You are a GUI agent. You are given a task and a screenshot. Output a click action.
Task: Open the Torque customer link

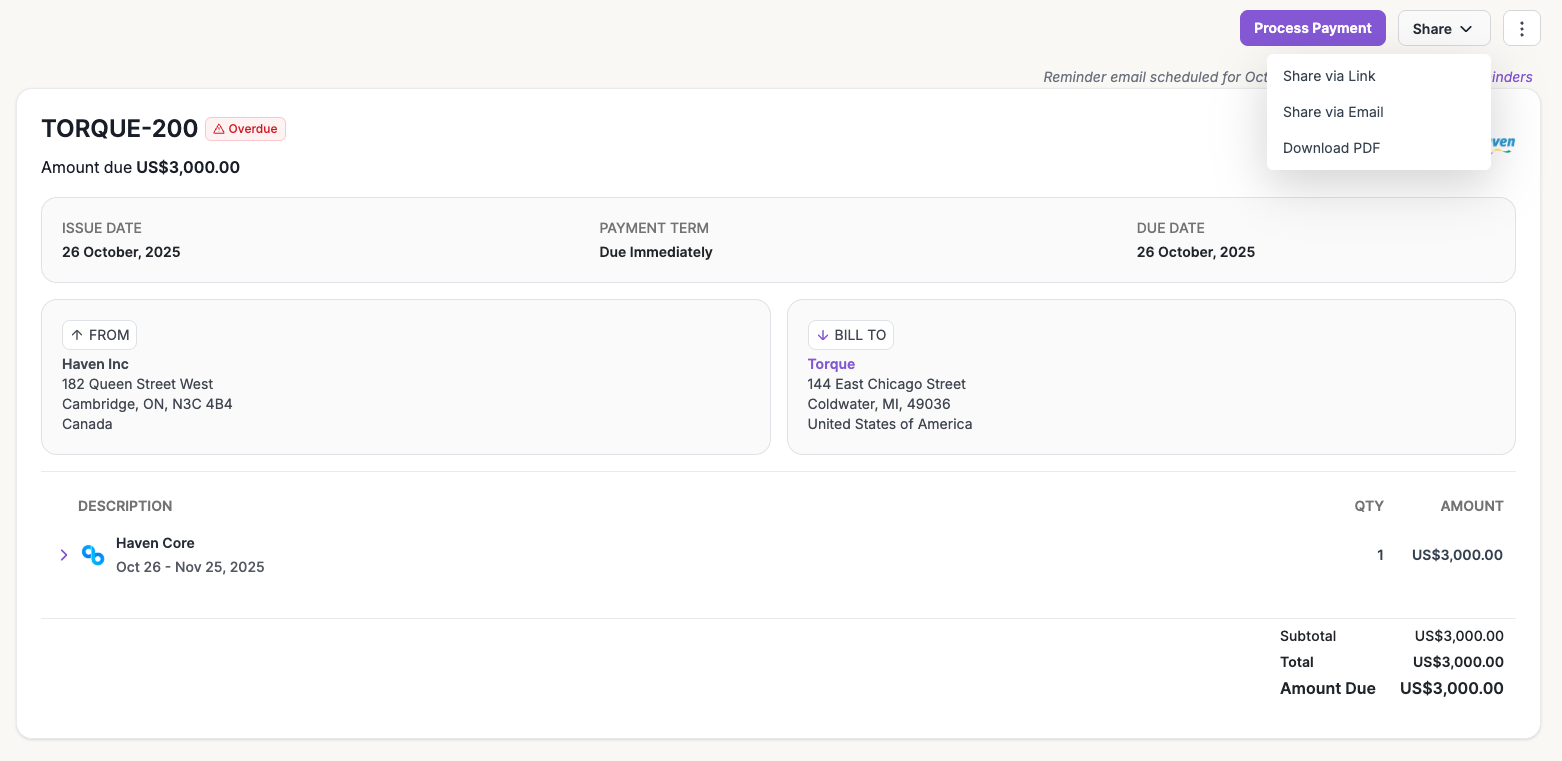pos(831,364)
